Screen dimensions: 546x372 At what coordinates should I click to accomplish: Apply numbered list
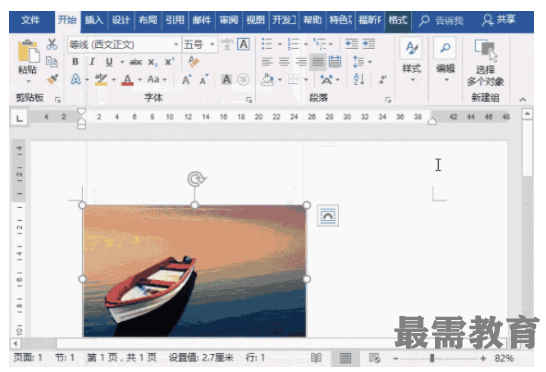coord(293,44)
